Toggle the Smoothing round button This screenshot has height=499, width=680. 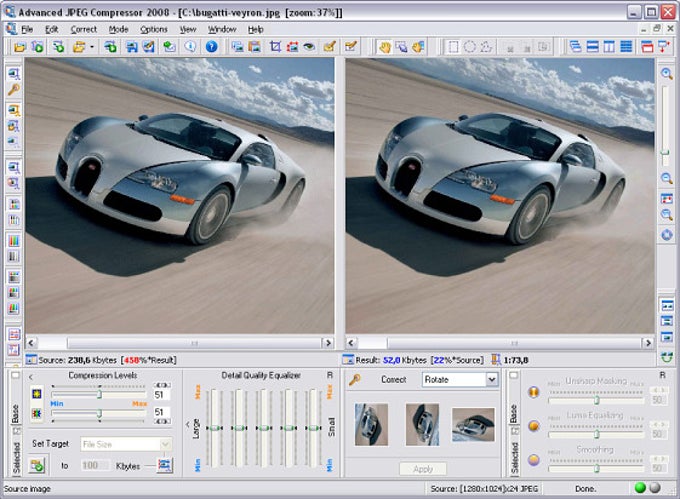click(533, 458)
